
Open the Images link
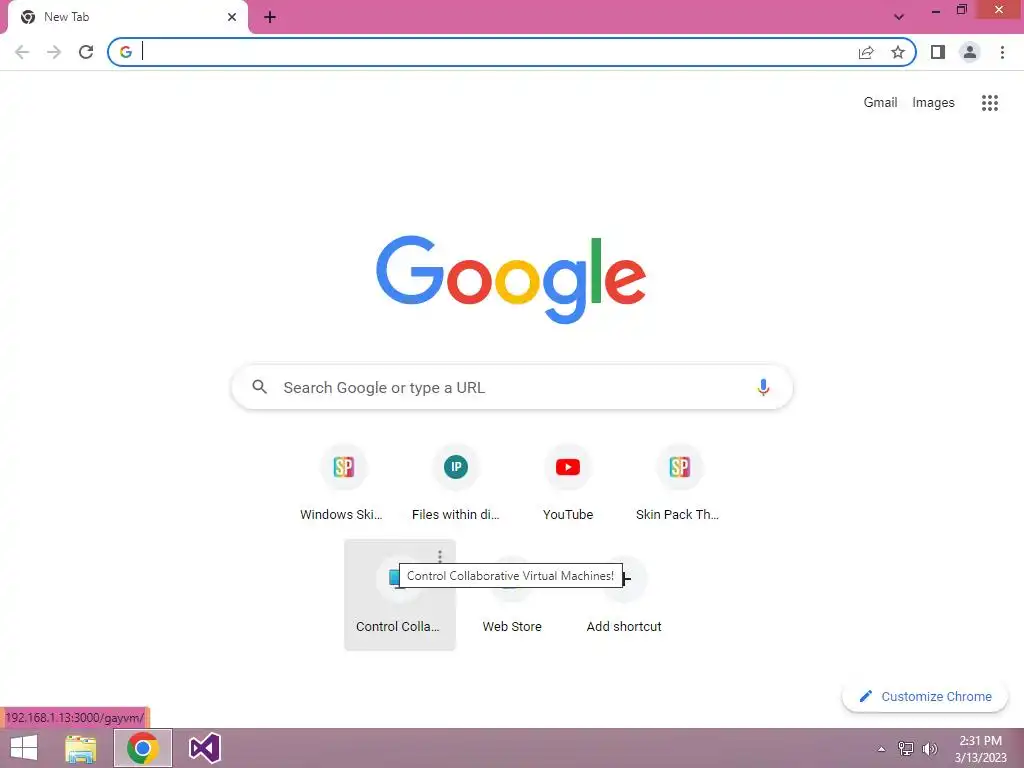pos(933,103)
